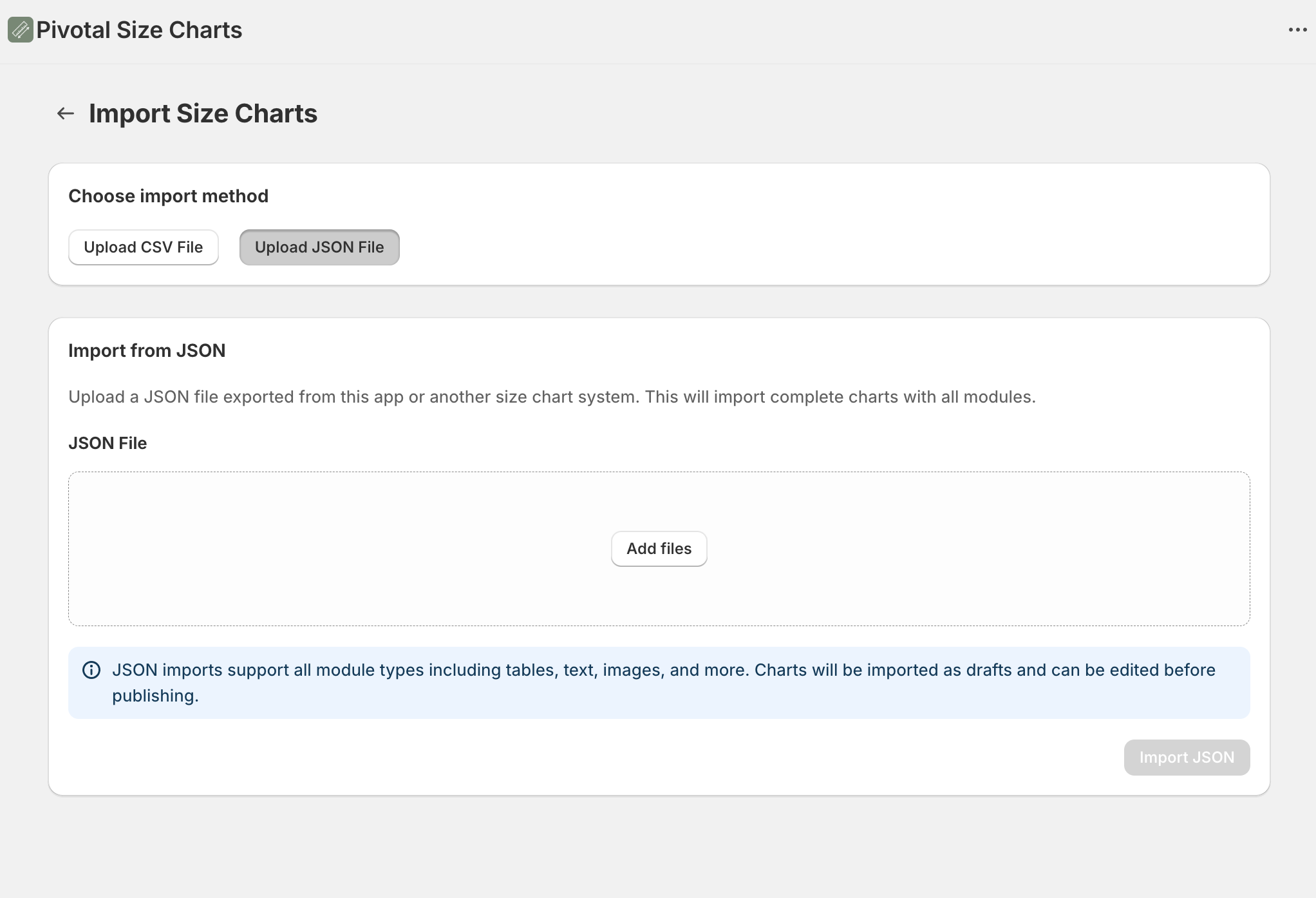Click the Import Size Charts page heading

coord(203,114)
